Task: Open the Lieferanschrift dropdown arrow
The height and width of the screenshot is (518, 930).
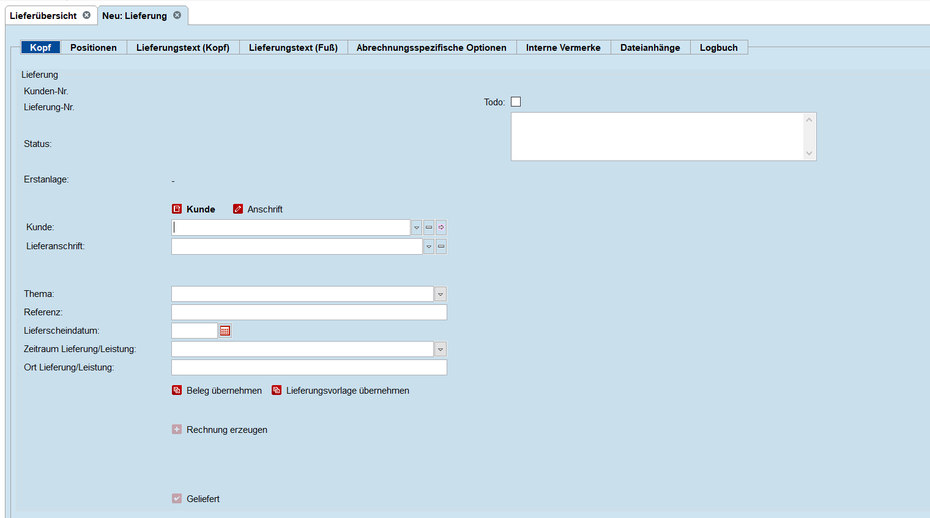Action: point(429,246)
